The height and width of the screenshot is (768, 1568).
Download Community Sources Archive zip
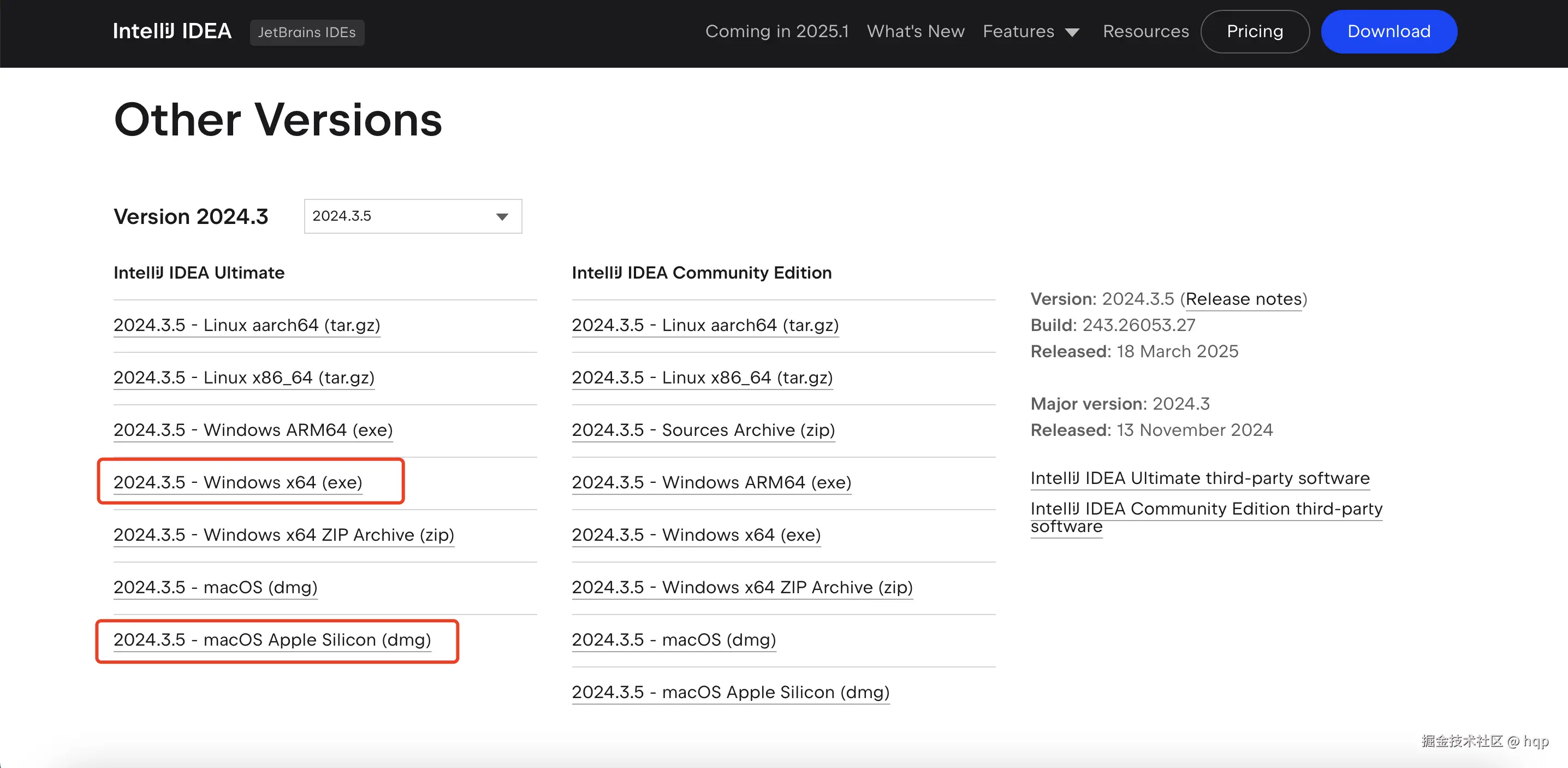point(703,430)
